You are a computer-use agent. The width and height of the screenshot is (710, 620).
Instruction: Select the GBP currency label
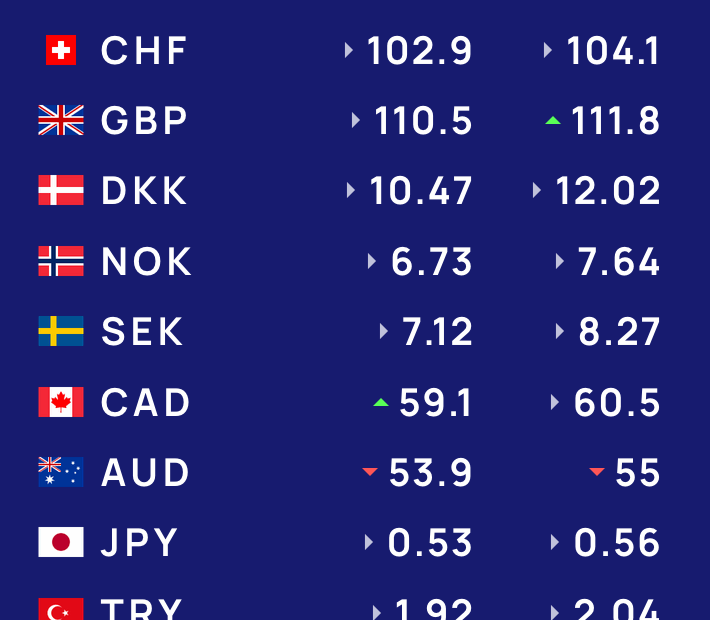tap(144, 121)
